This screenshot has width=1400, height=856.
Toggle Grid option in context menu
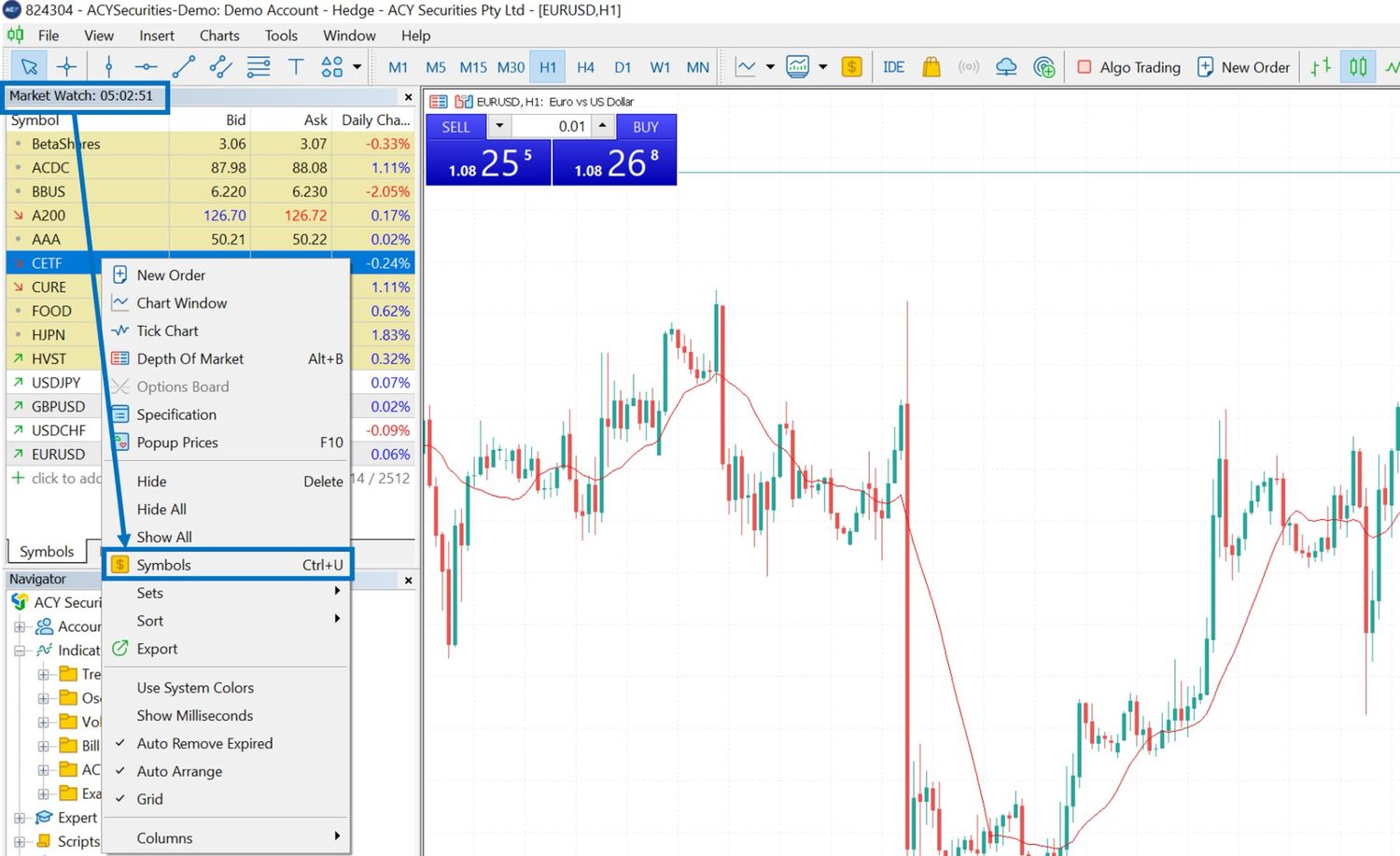[149, 799]
